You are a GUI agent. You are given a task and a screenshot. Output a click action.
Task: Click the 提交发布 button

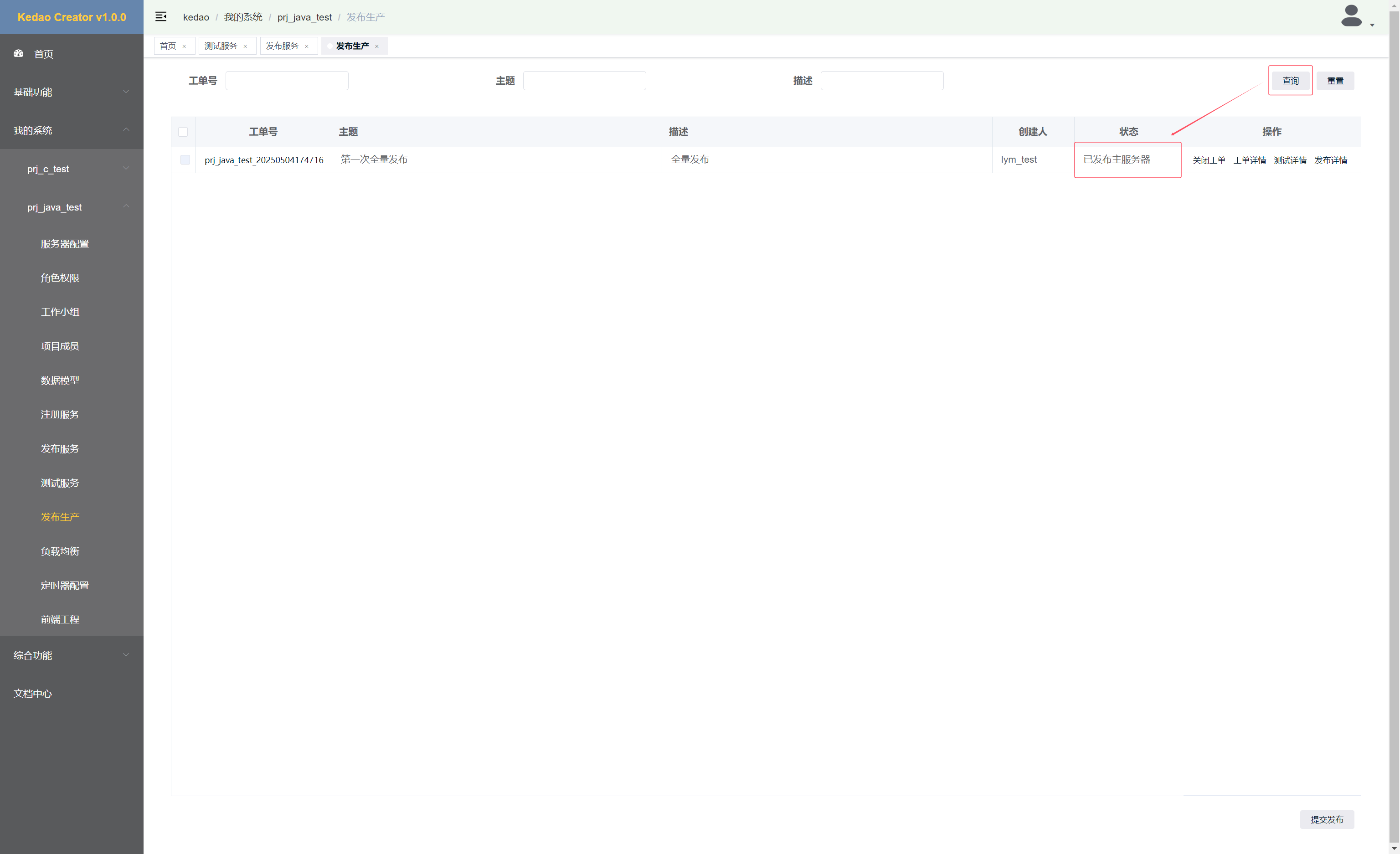tap(1326, 819)
